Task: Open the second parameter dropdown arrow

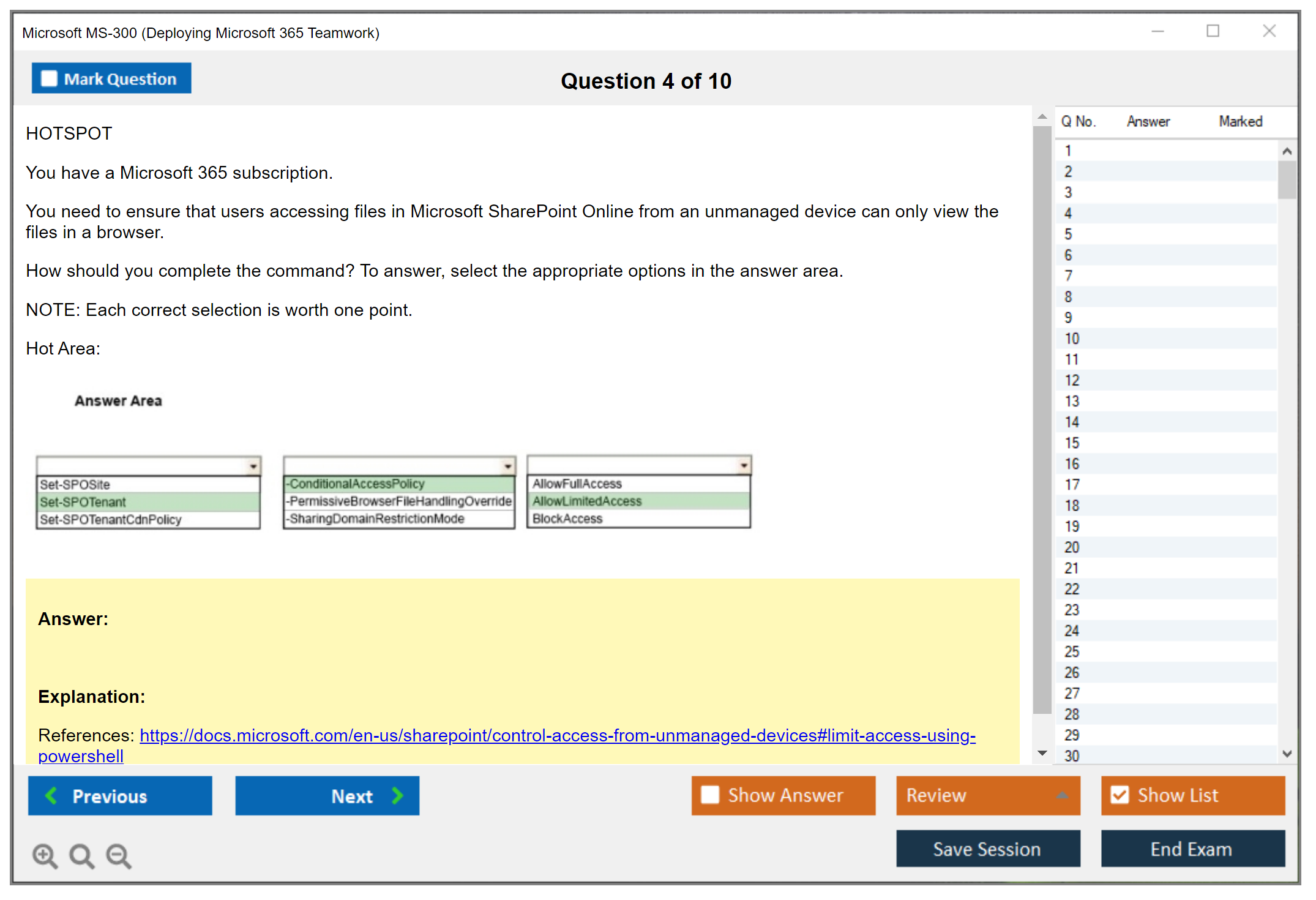Action: [x=507, y=467]
